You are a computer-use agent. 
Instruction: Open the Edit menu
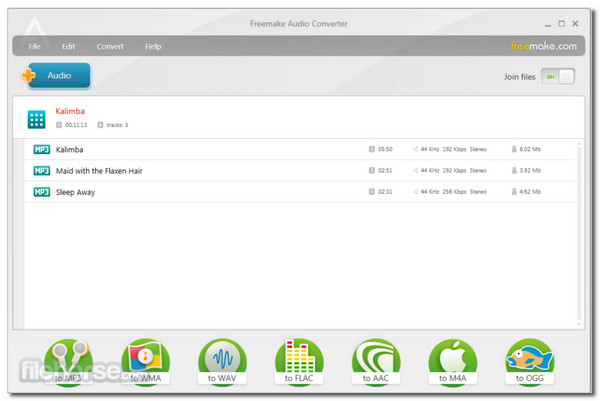point(68,46)
